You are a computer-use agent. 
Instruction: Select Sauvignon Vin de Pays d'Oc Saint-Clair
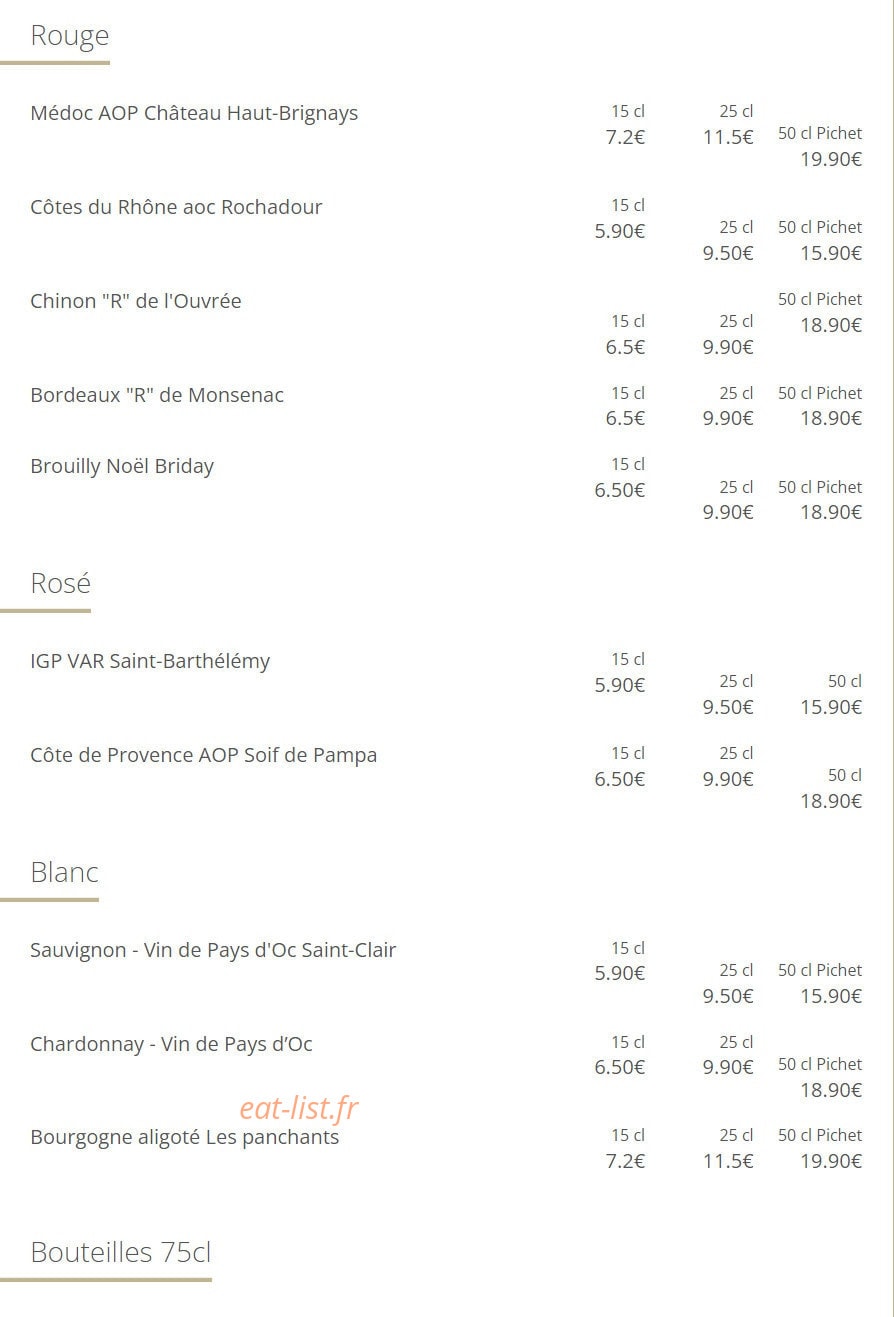pos(213,950)
